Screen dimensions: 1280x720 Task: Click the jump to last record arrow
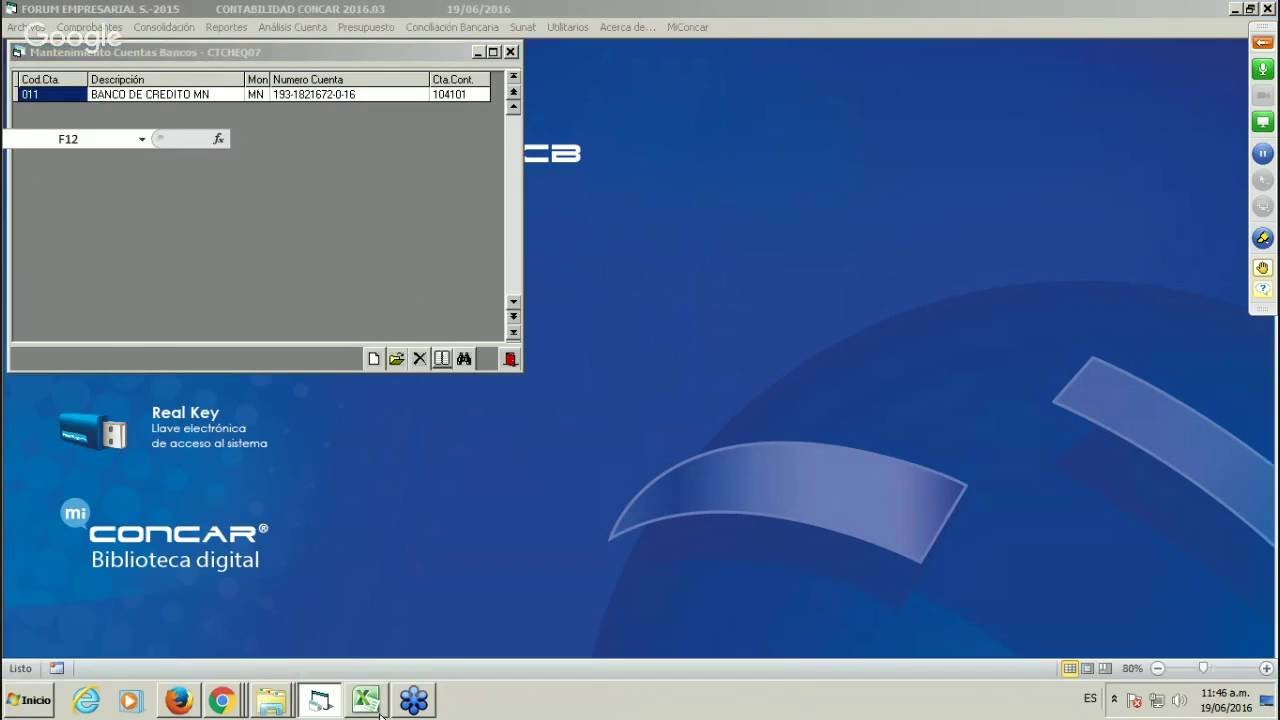(x=514, y=332)
